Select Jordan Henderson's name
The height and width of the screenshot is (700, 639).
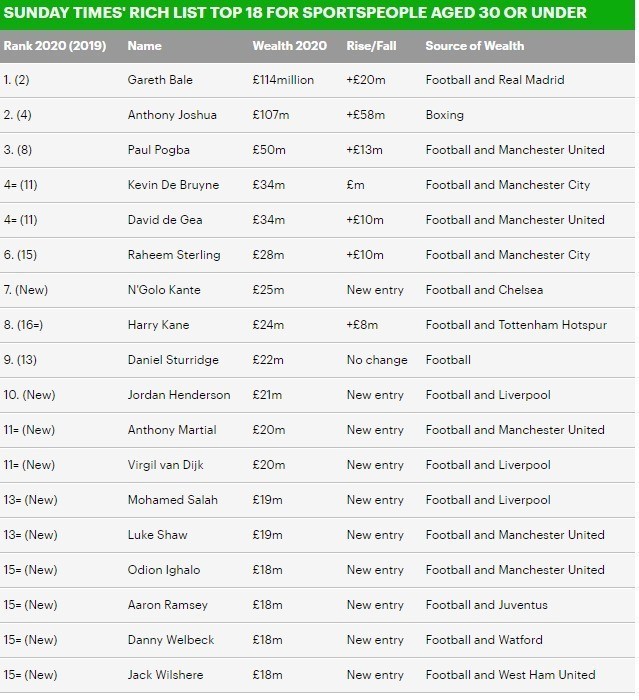(179, 395)
